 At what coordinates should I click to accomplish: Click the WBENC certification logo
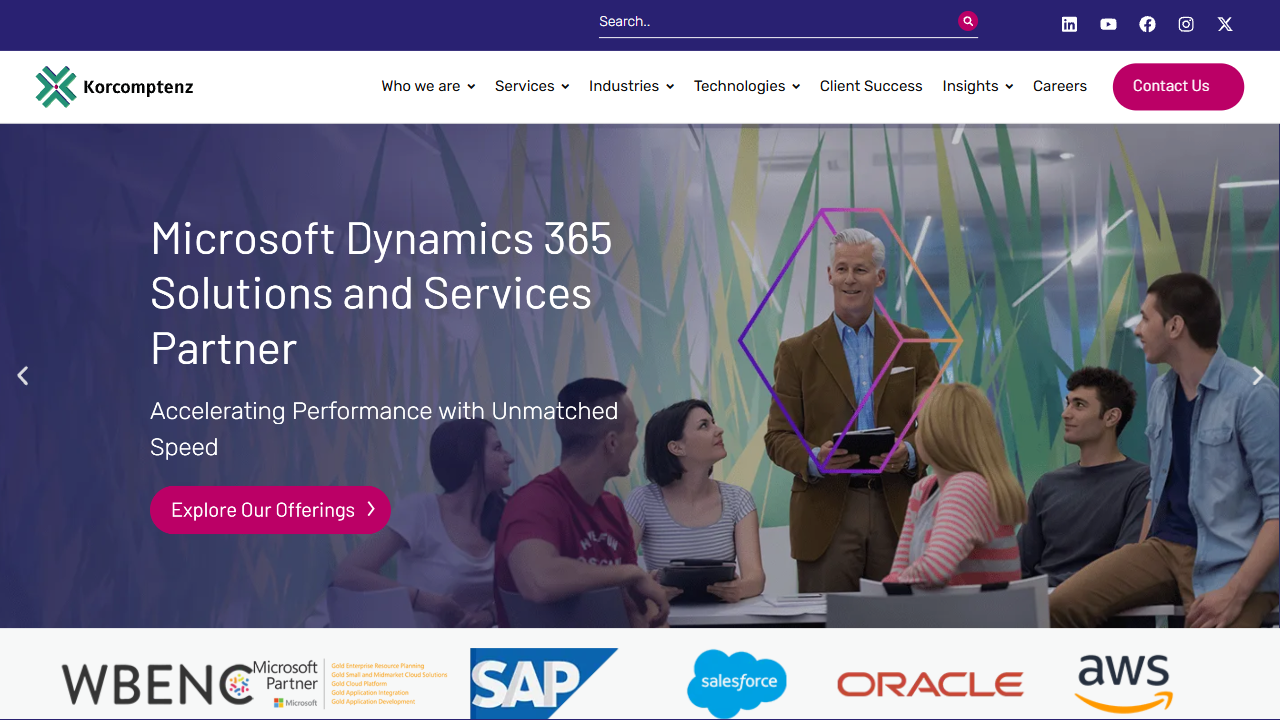157,684
